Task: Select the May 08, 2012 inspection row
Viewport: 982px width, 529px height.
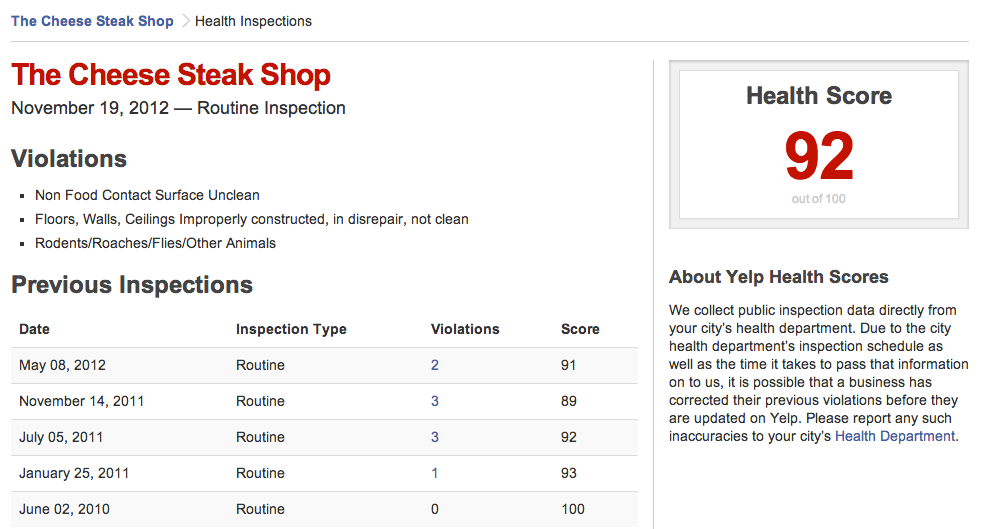Action: pyautogui.click(x=324, y=366)
